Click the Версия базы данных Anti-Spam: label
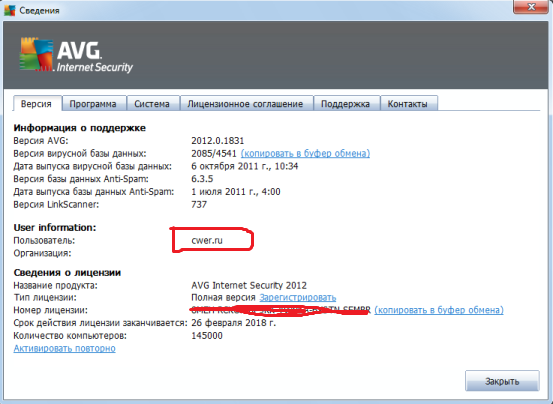Screen dimensions: 553x404 81,179
